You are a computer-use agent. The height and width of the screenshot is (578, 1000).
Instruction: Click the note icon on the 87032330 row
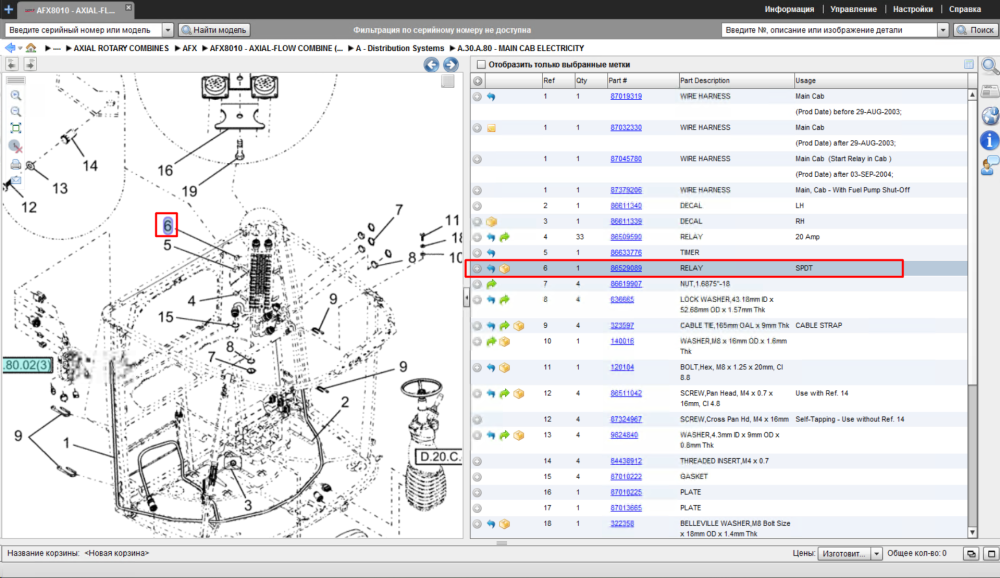491,128
